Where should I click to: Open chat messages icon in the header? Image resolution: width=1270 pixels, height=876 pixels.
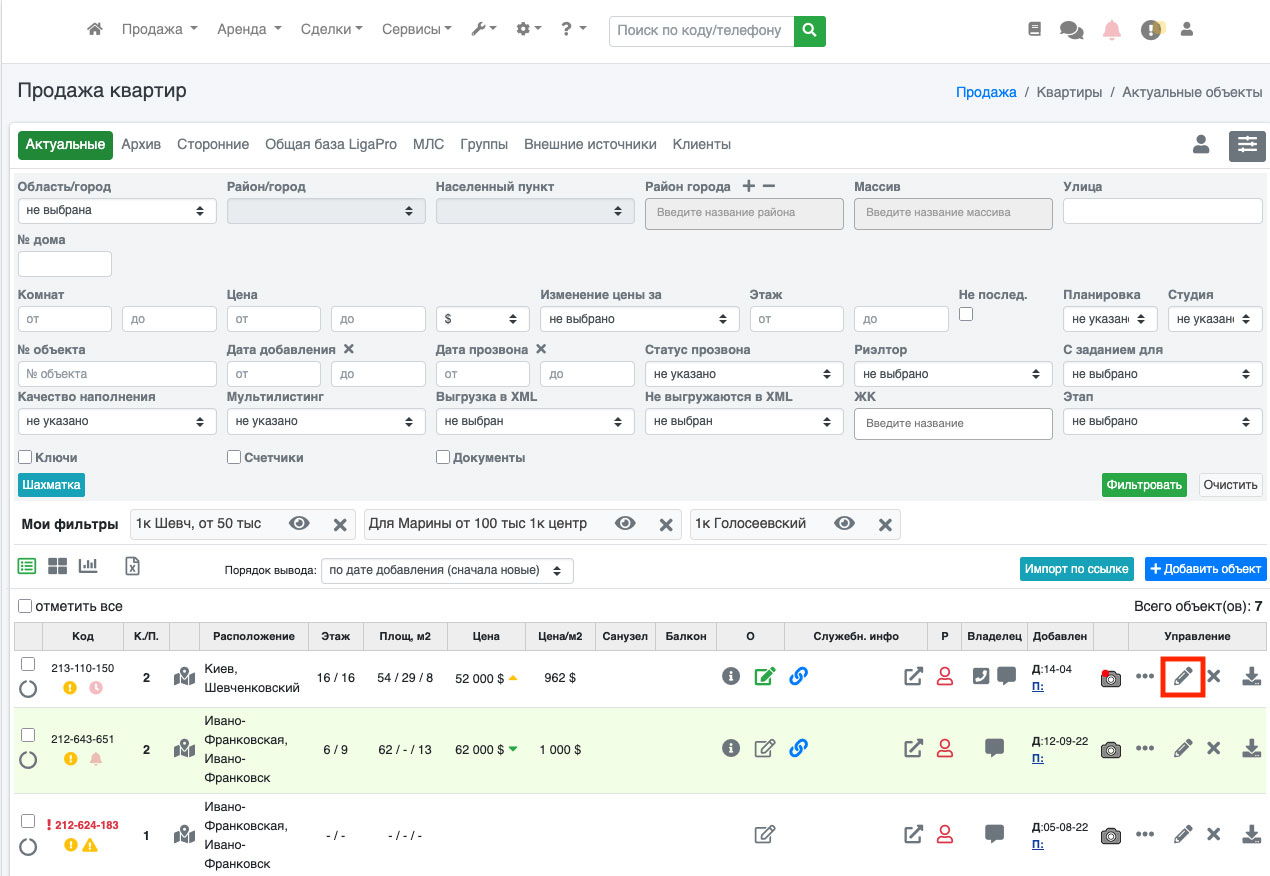[1071, 30]
